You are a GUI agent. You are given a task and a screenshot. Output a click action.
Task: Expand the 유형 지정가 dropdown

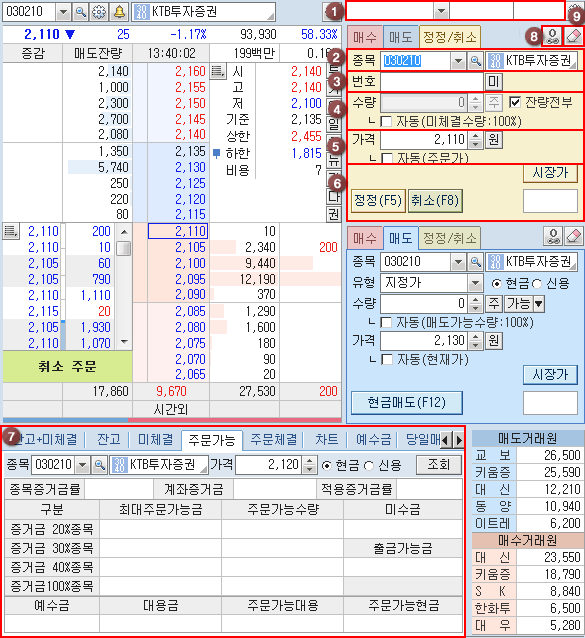(x=474, y=283)
